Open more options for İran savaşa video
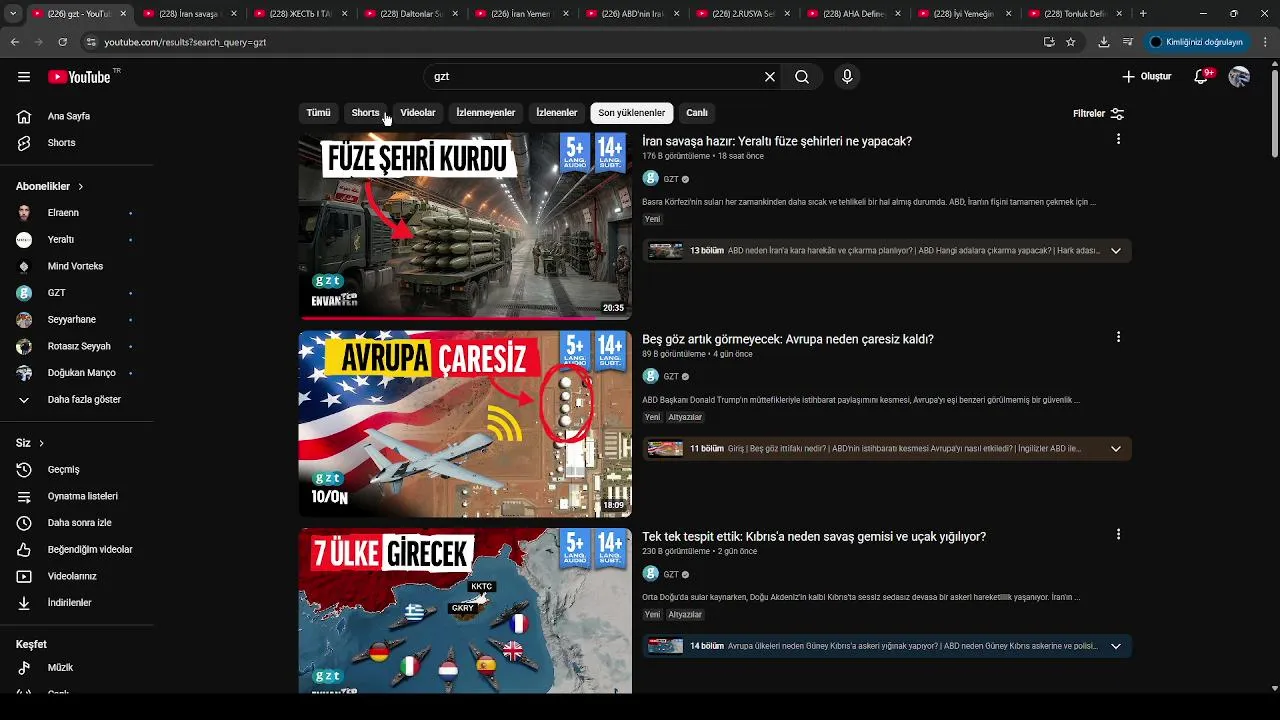This screenshot has width=1280, height=720. 1118,140
